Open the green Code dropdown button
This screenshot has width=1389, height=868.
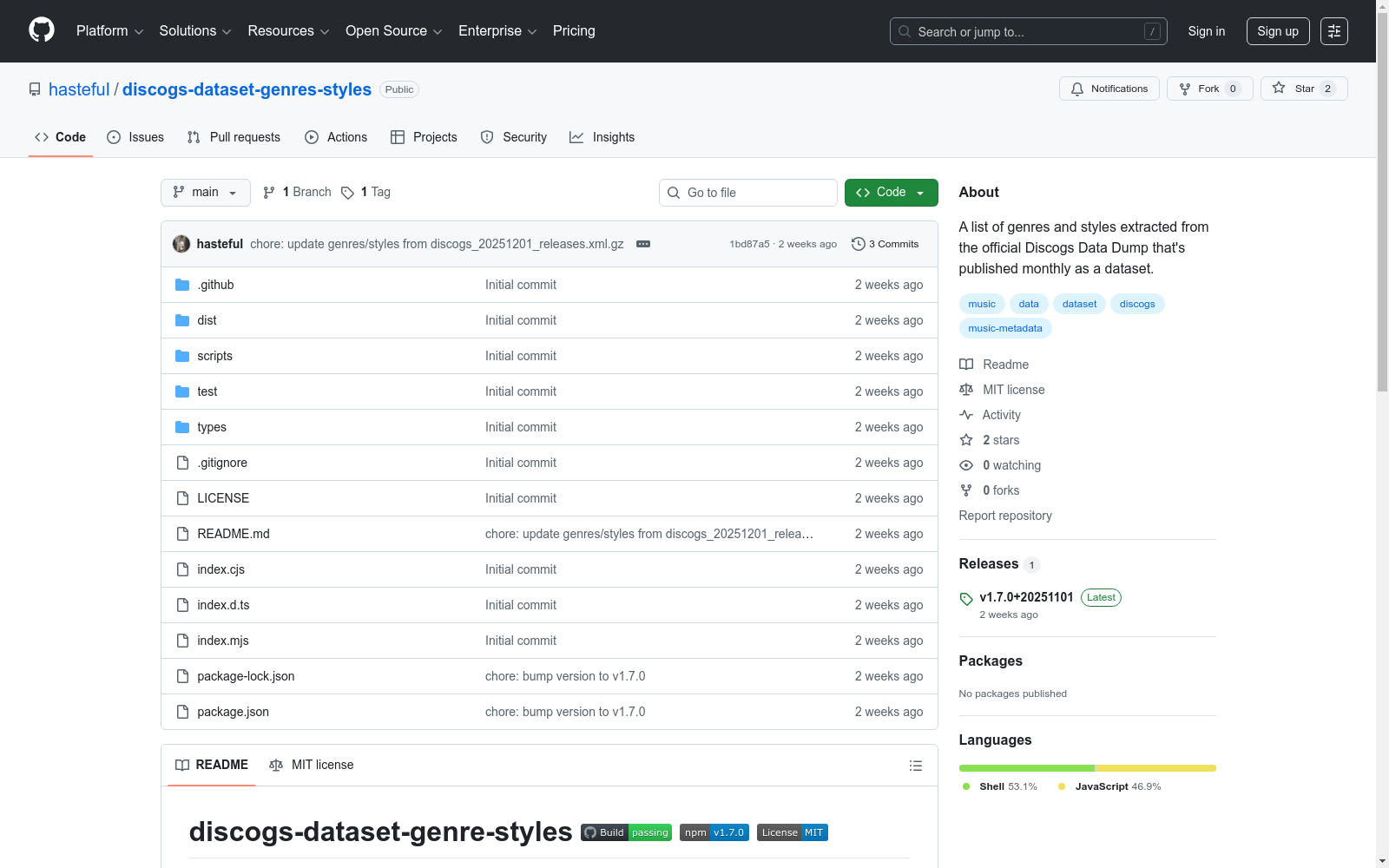pos(891,193)
